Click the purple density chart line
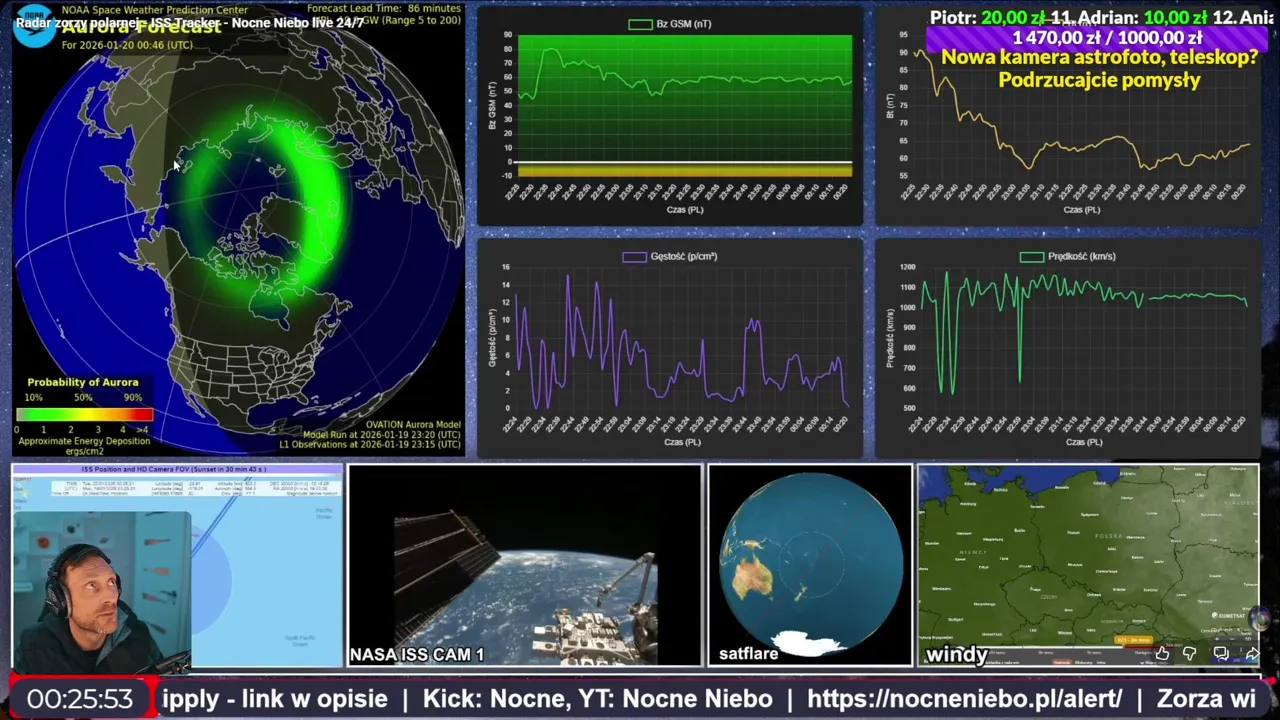 tap(680, 365)
